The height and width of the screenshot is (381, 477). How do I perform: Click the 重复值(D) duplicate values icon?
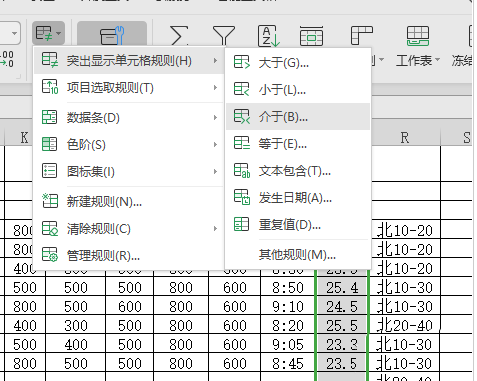click(x=241, y=224)
